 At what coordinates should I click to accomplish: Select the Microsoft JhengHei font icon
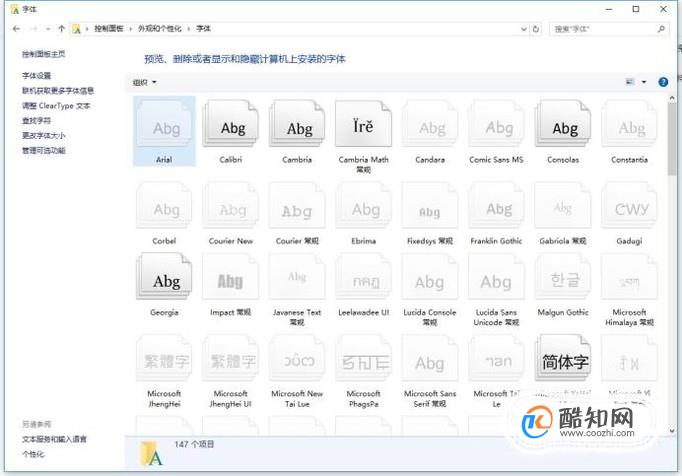point(164,359)
